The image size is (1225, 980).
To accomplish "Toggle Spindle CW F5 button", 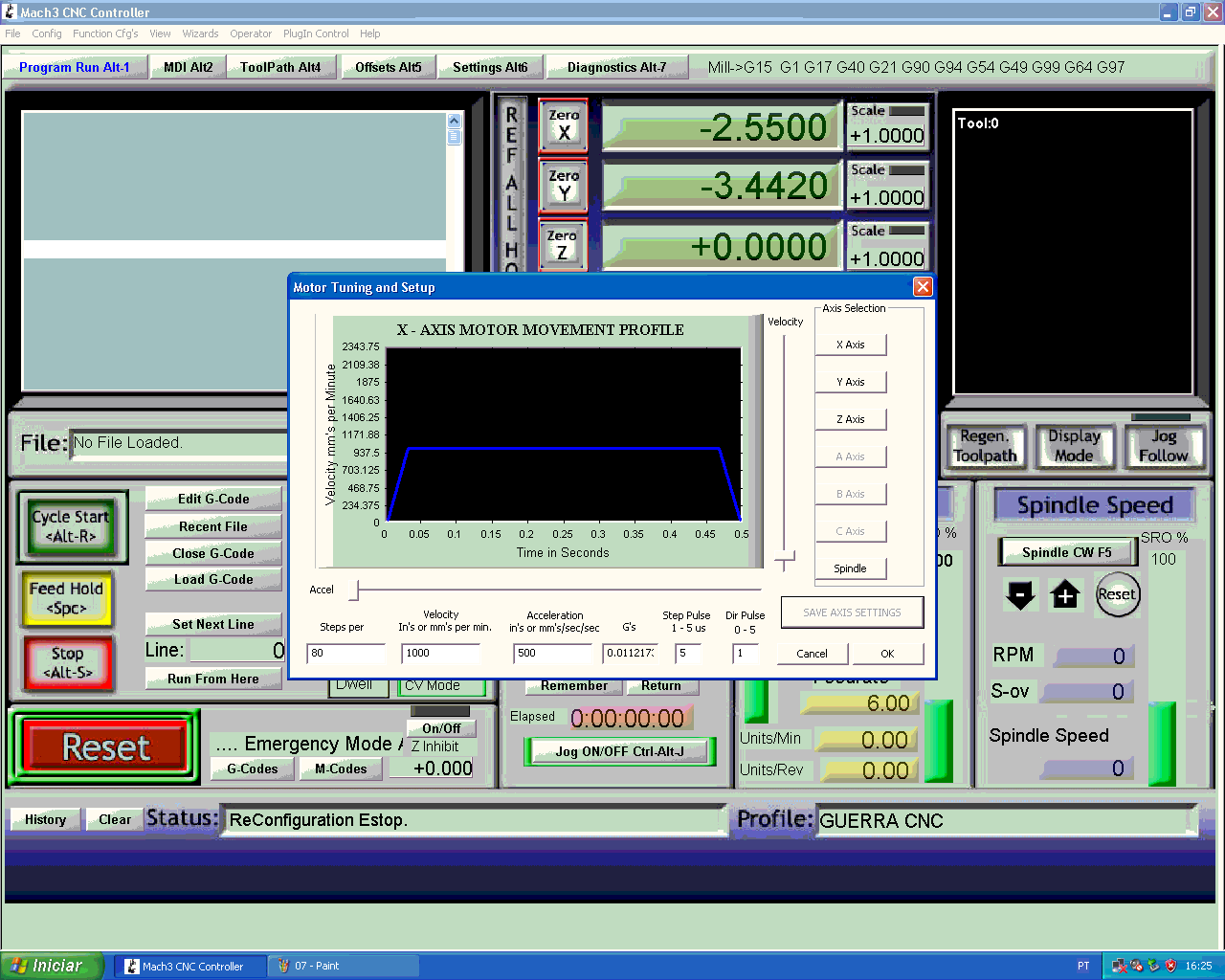I will (1066, 552).
